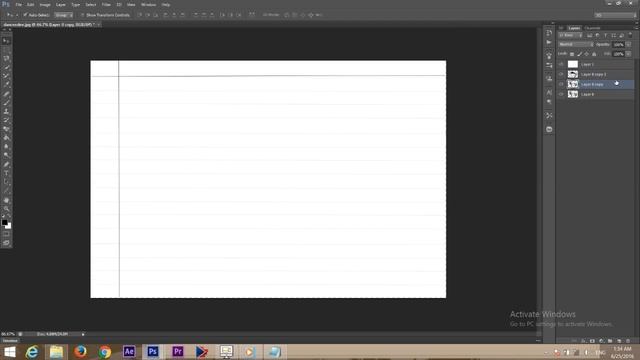Select the Lasso tool
The width and height of the screenshot is (640, 360).
point(6,58)
